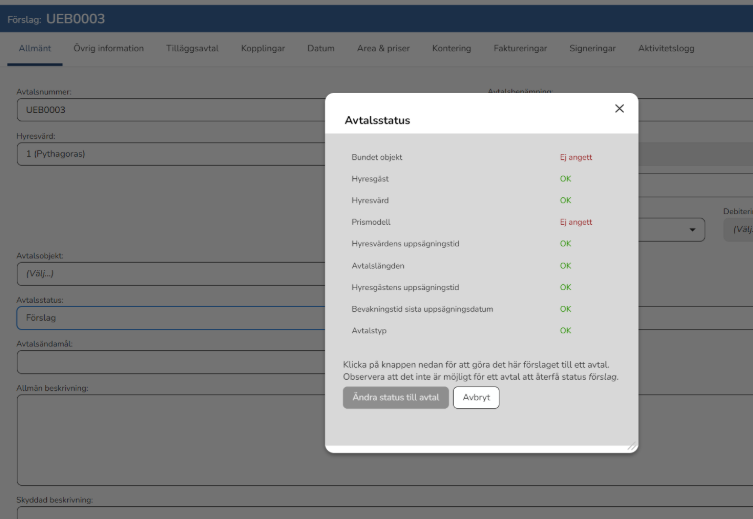The width and height of the screenshot is (753, 519).
Task: Open the Signeringar tab
Action: (591, 48)
